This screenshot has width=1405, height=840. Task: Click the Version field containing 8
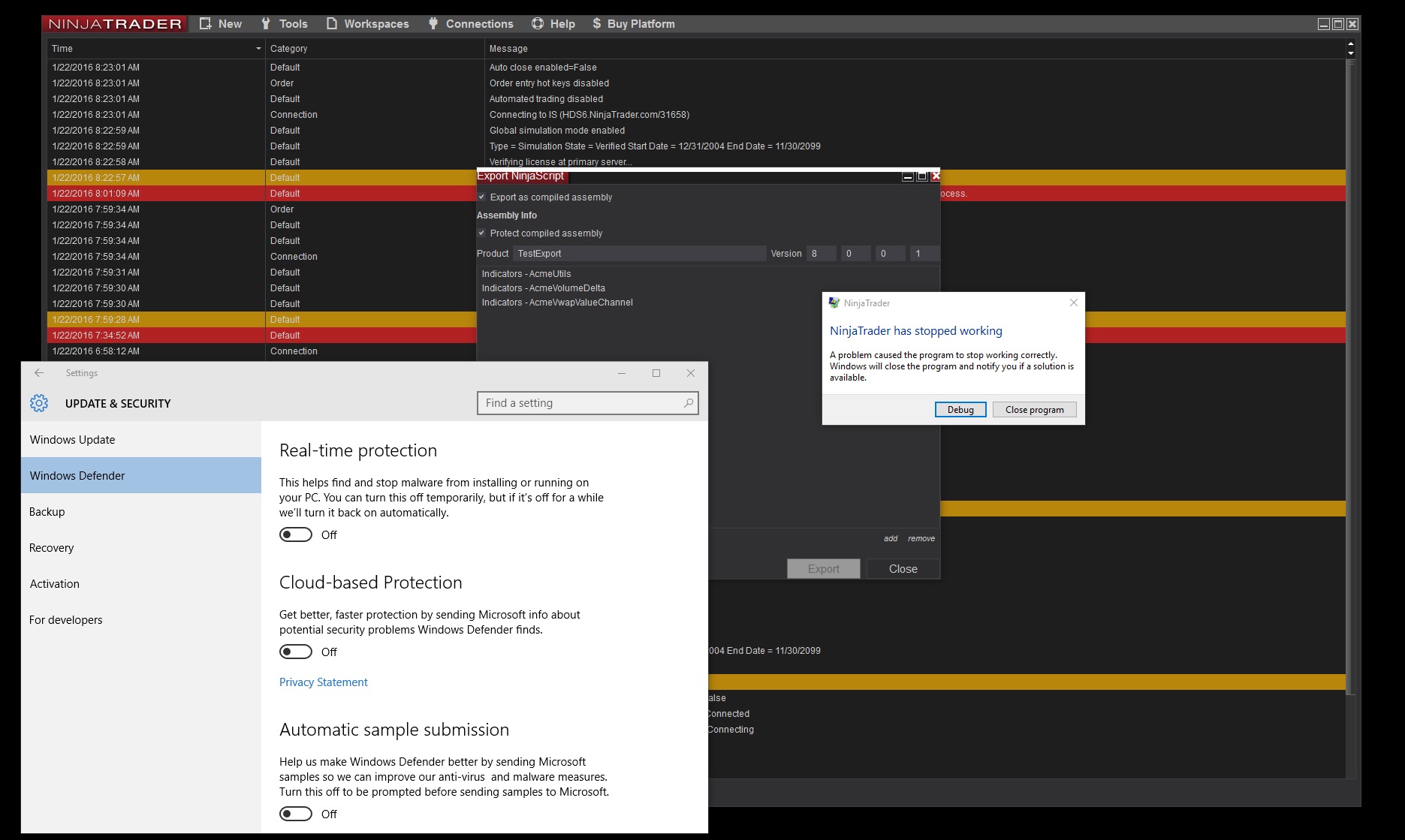click(x=822, y=254)
